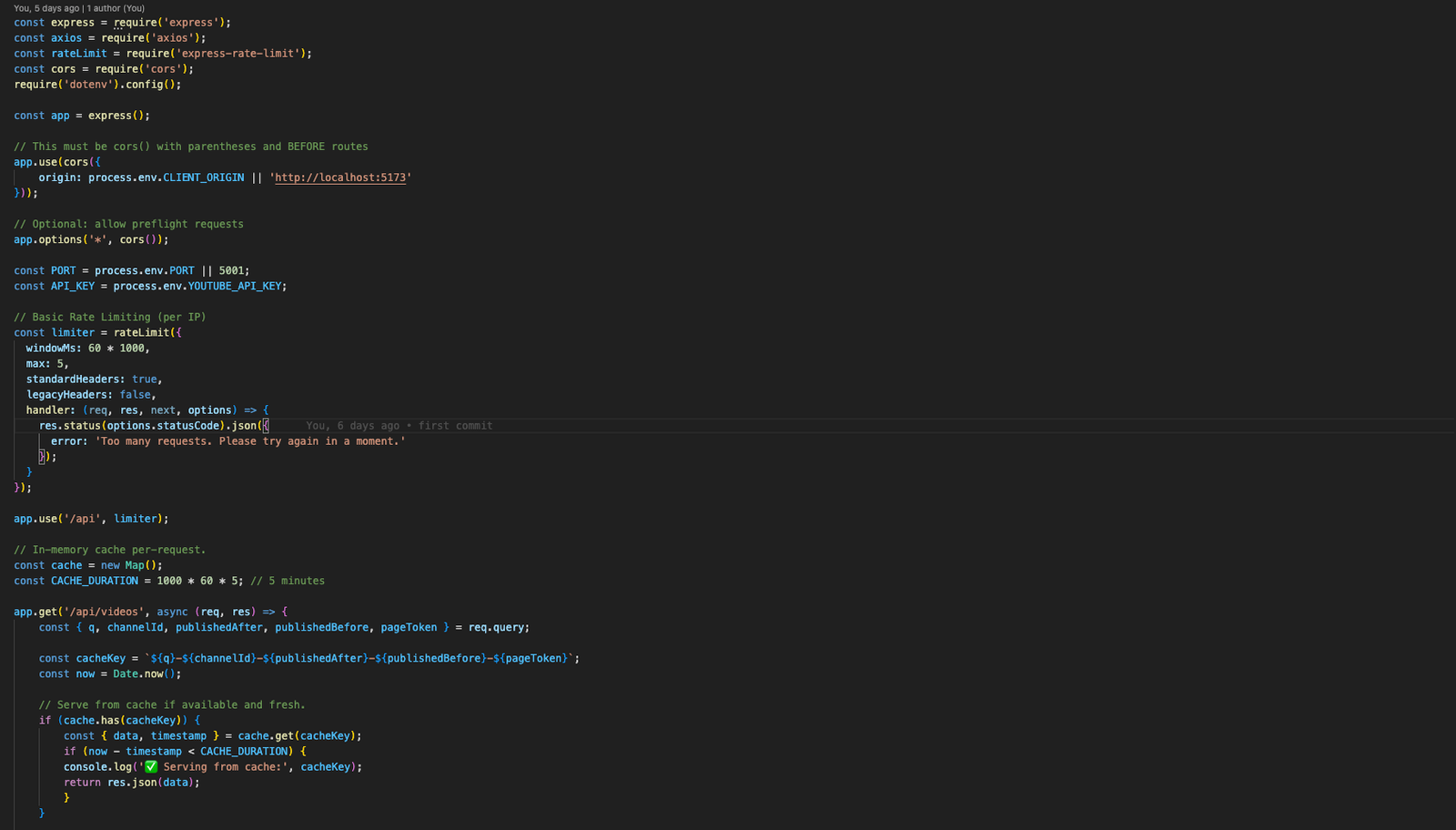This screenshot has height=830, width=1456.
Task: Open the http://localhost:5173 link
Action: (x=340, y=177)
